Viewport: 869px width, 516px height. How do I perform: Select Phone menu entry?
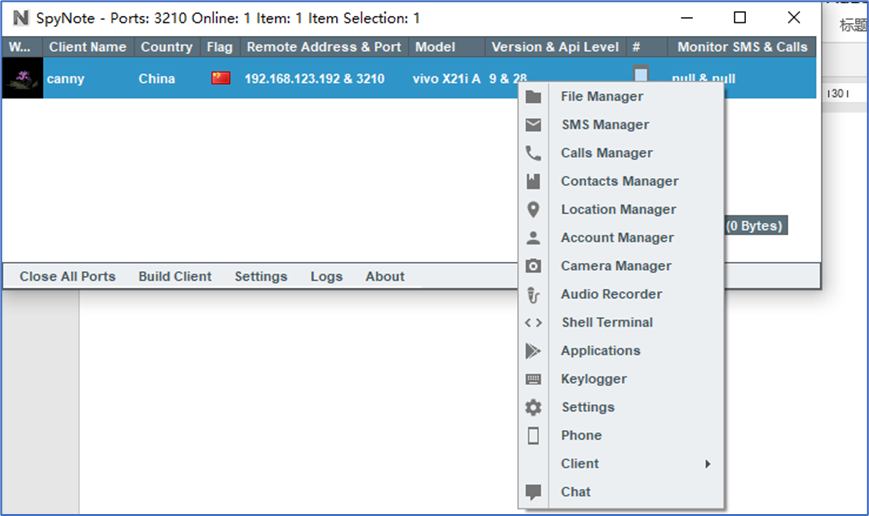click(x=581, y=436)
